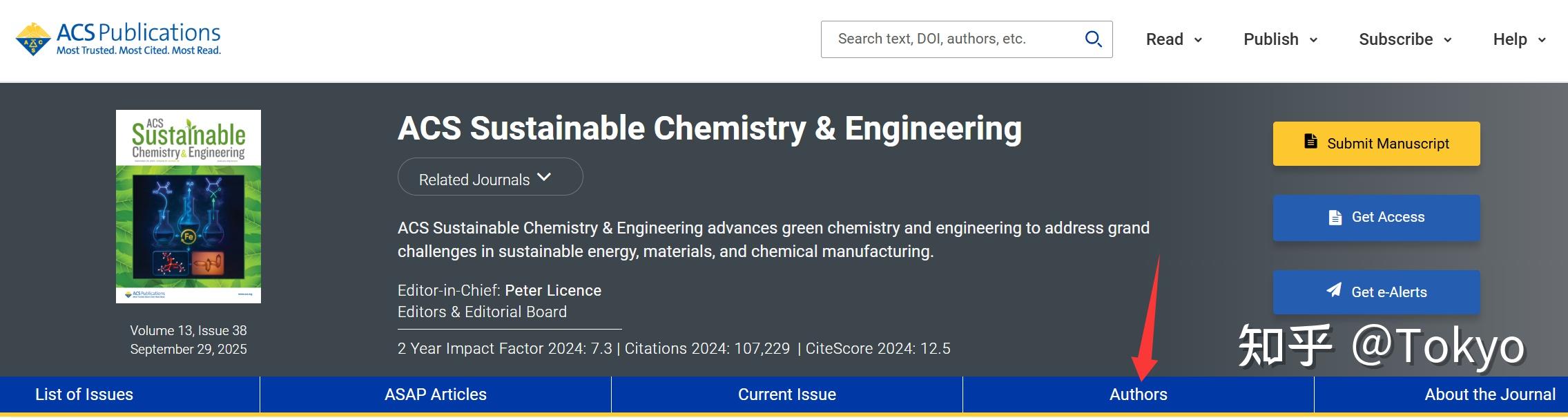Click the ACS Sustainable Chemistry & Engineering title
Image resolution: width=1568 pixels, height=418 pixels.
click(x=710, y=129)
